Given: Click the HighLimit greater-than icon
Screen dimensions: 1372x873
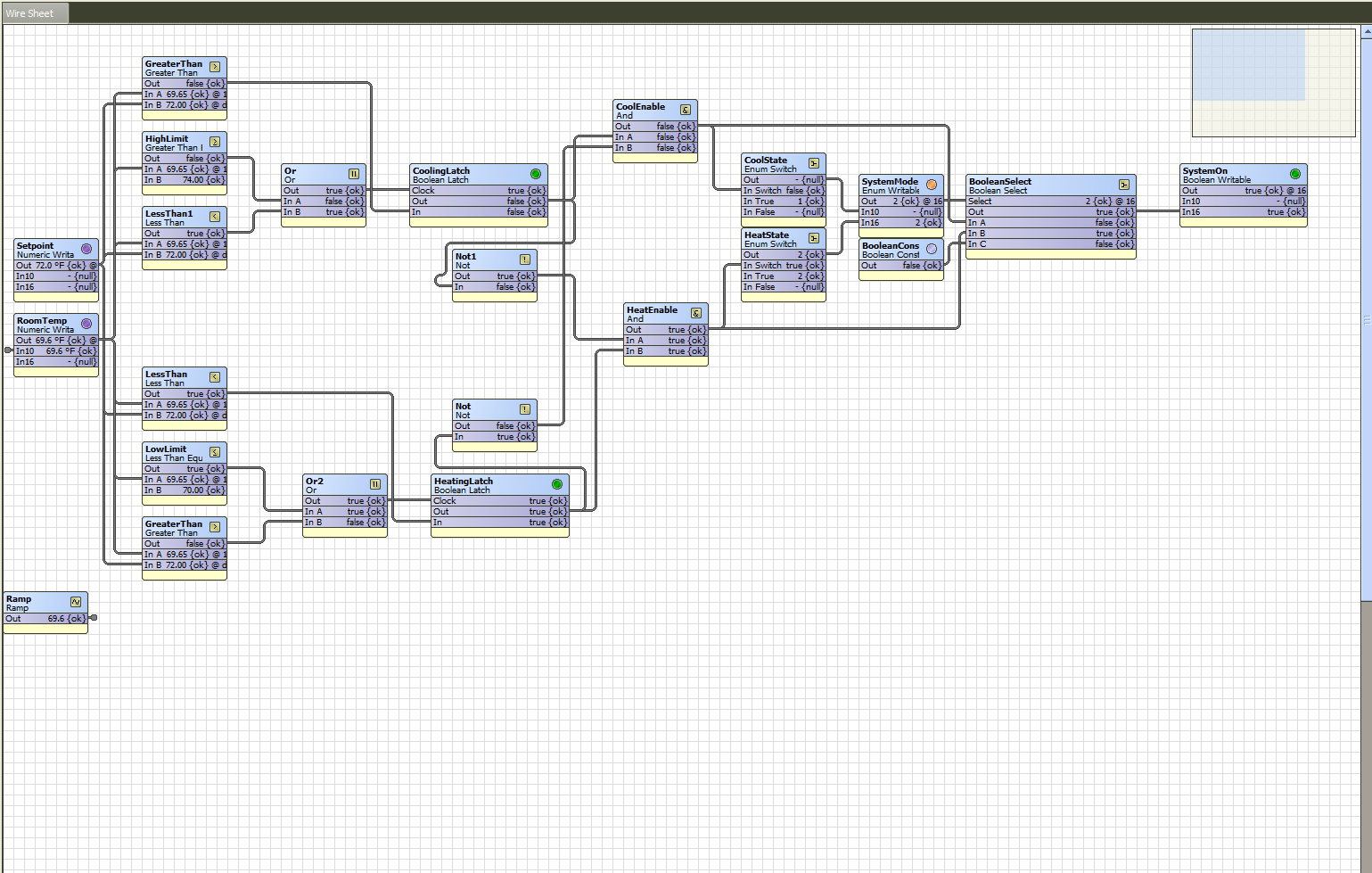Looking at the screenshot, I should [215, 142].
